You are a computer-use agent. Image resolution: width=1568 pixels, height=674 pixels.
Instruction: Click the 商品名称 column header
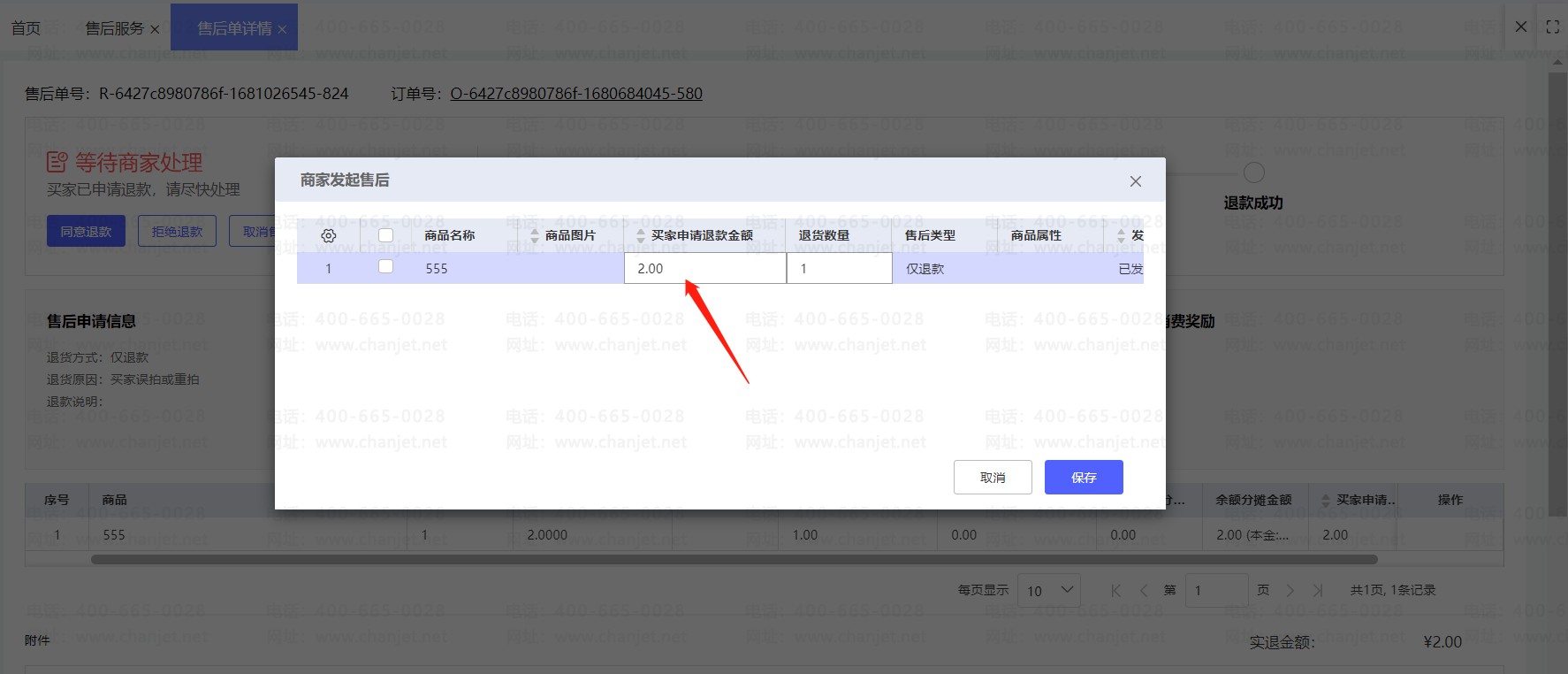point(449,235)
